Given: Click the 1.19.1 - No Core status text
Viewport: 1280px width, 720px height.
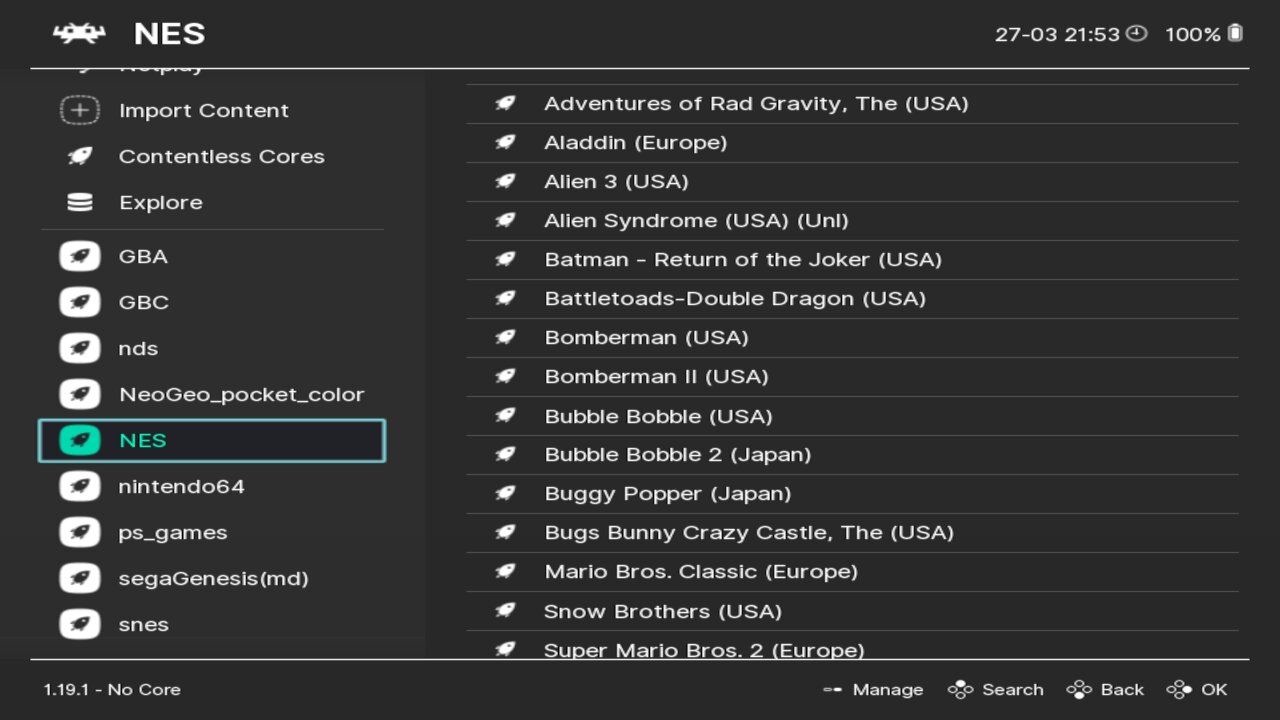Looking at the screenshot, I should (x=112, y=689).
